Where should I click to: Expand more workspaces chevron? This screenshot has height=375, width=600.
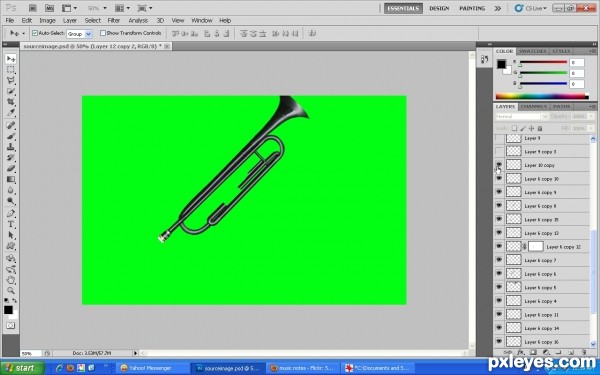pyautogui.click(x=497, y=8)
